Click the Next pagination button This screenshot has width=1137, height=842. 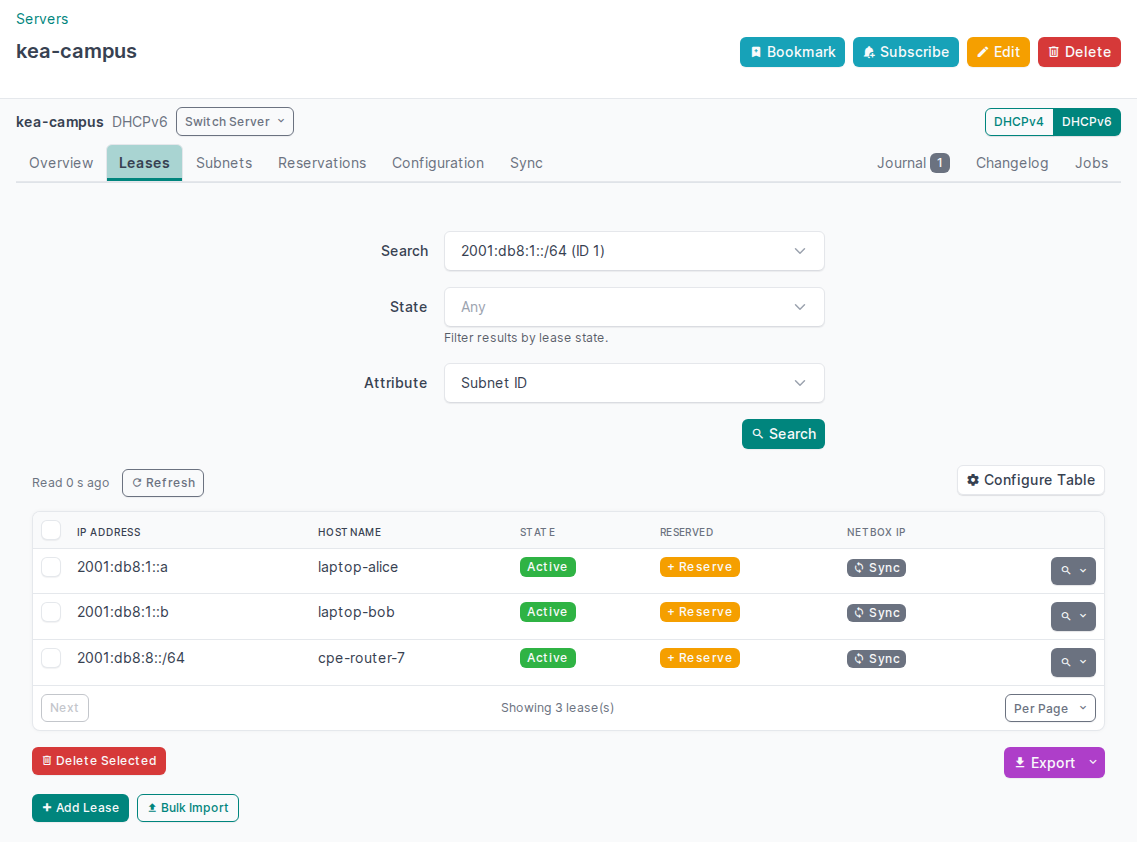[x=65, y=708]
